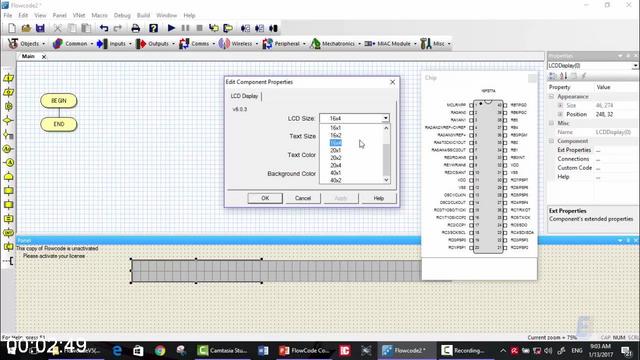The image size is (640, 360).
Task: Select the Main flowchart tab
Action: pos(28,56)
